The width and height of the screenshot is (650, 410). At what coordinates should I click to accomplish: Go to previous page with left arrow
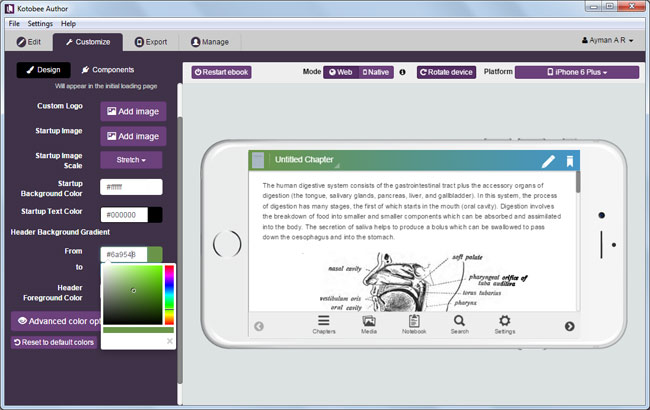tap(259, 326)
